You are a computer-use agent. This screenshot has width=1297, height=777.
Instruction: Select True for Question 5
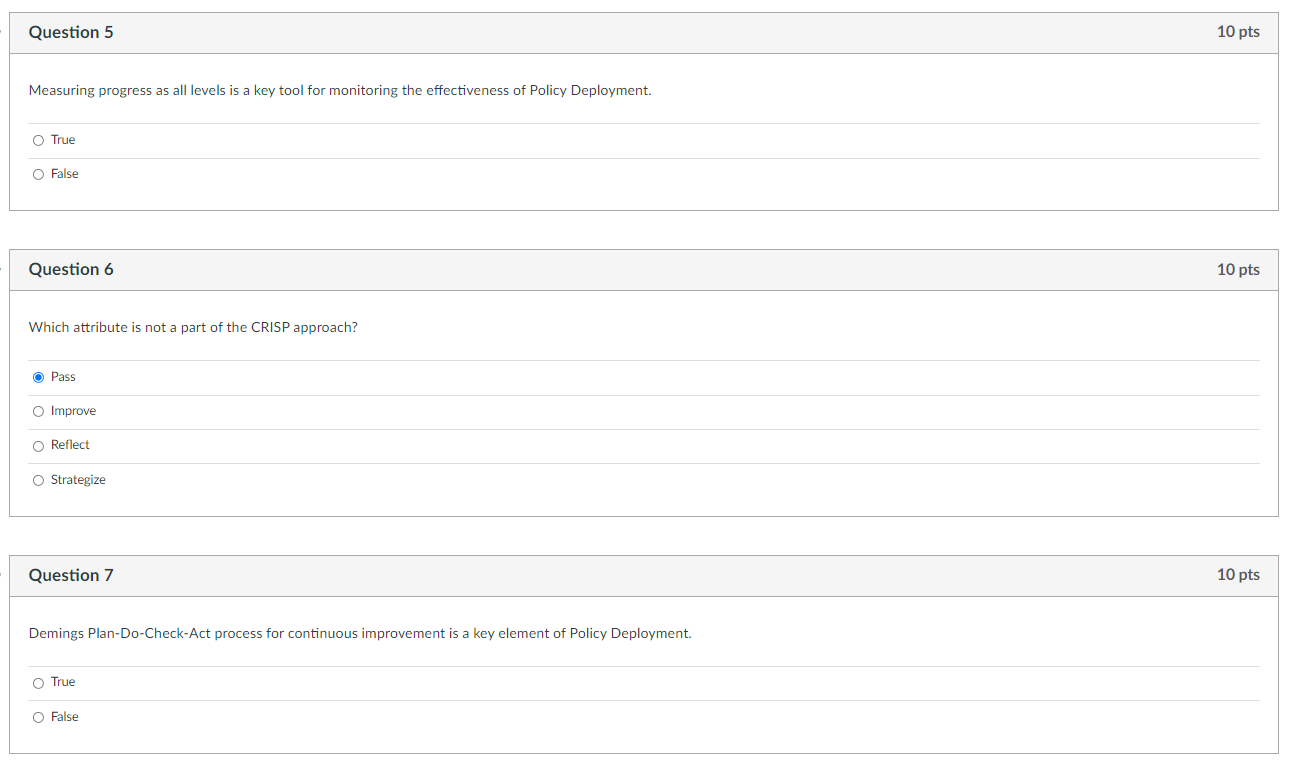click(38, 140)
